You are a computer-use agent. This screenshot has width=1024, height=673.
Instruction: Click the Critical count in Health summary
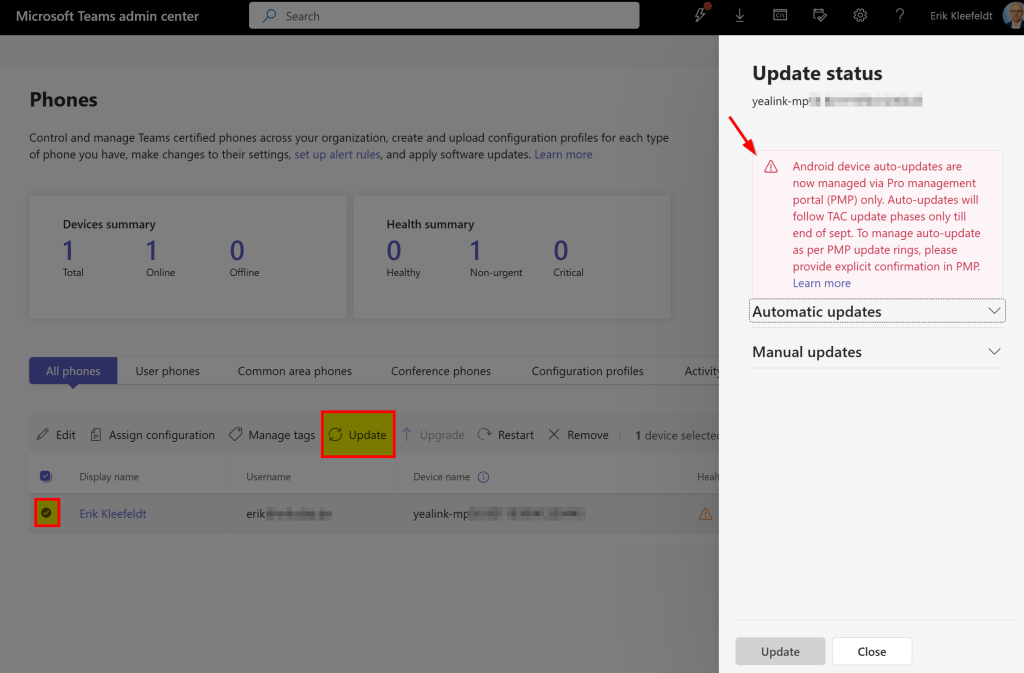coord(561,251)
